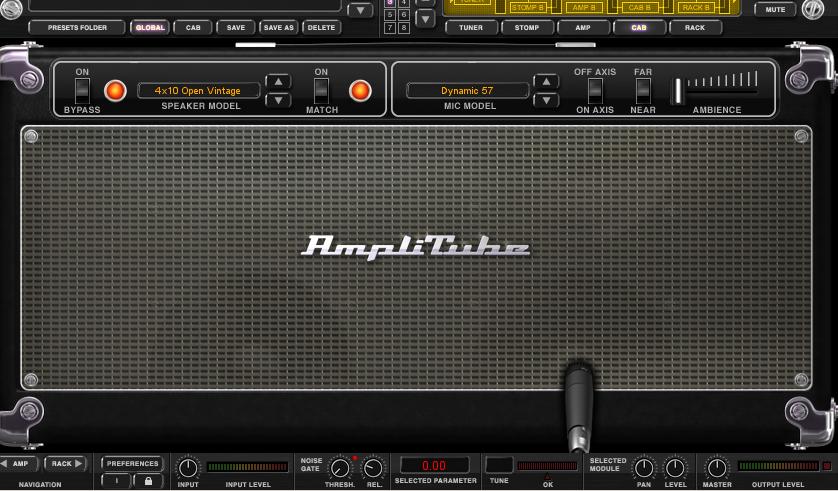
Task: Open the Dynamic 57 mic selector
Action: point(467,91)
